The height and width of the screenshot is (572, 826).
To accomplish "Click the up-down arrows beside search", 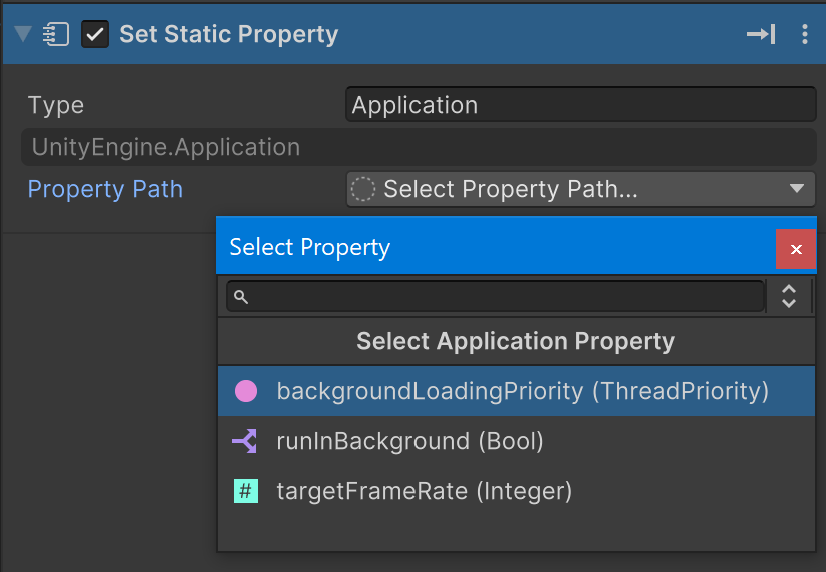I will [789, 296].
